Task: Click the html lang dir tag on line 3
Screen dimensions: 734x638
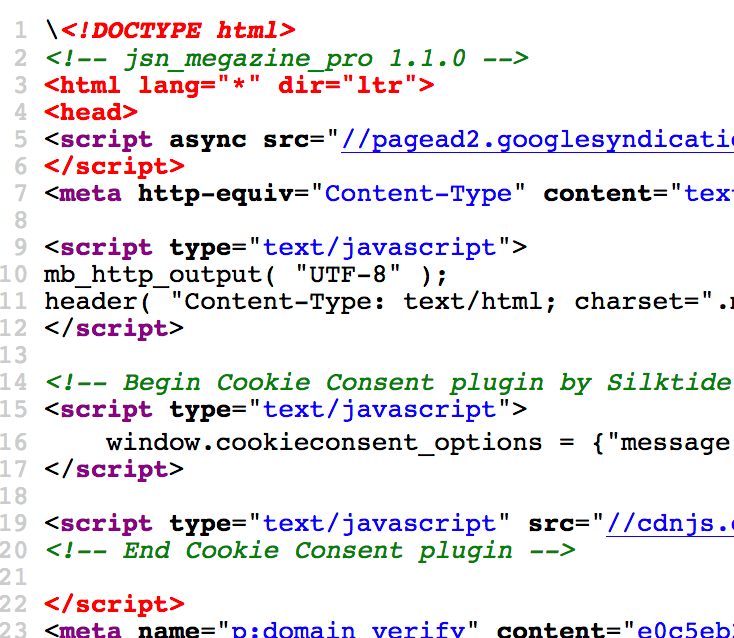Action: coord(239,86)
